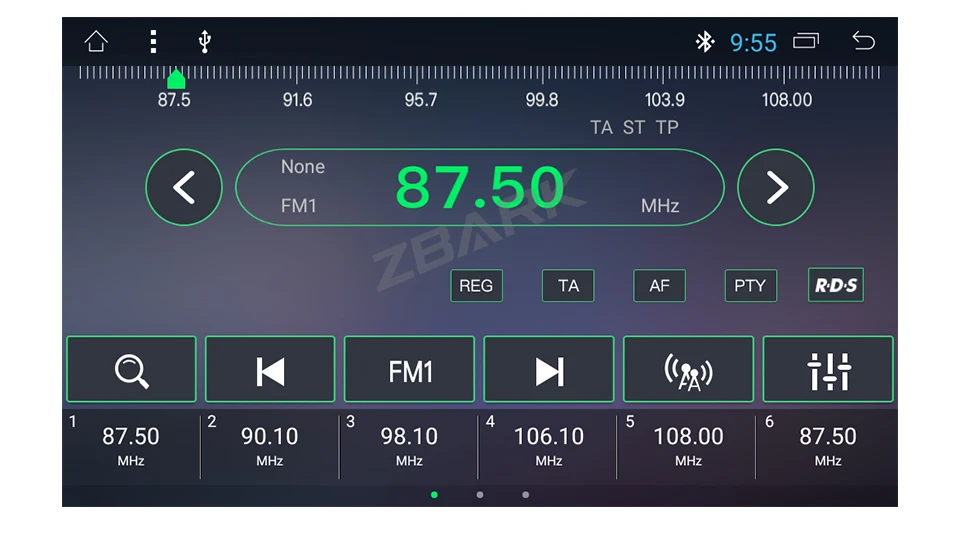Open the recent apps view

tap(806, 41)
